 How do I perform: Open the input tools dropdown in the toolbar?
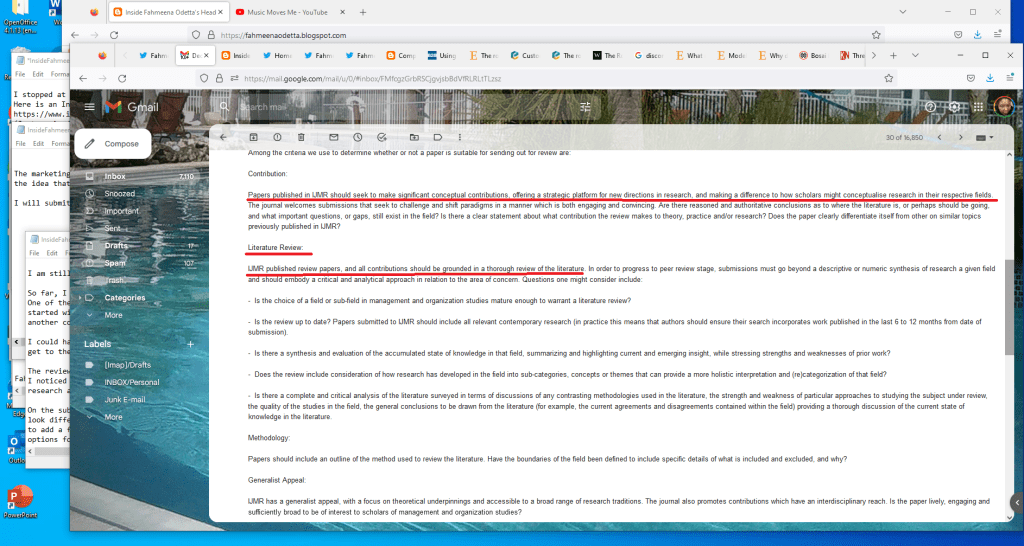pyautogui.click(x=984, y=137)
